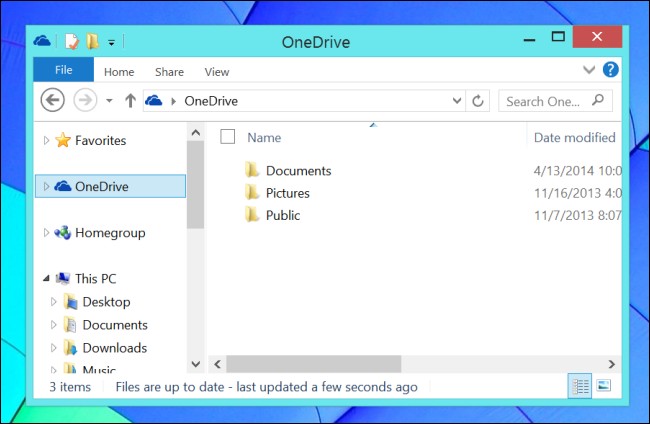Go up one level with Up arrow
Viewport: 650px width, 424px height.
130,100
